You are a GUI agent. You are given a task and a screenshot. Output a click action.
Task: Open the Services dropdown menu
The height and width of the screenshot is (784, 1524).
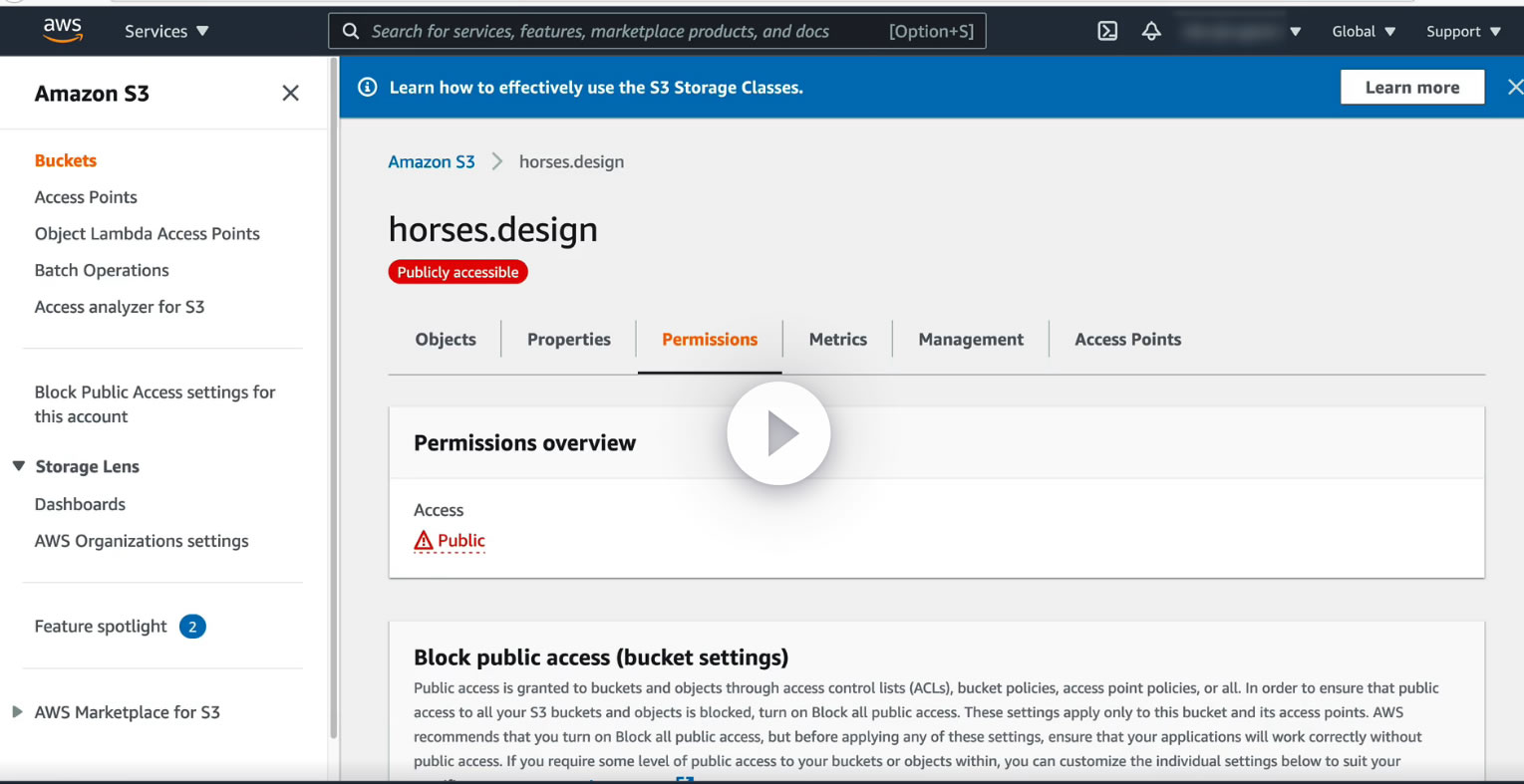pyautogui.click(x=166, y=31)
